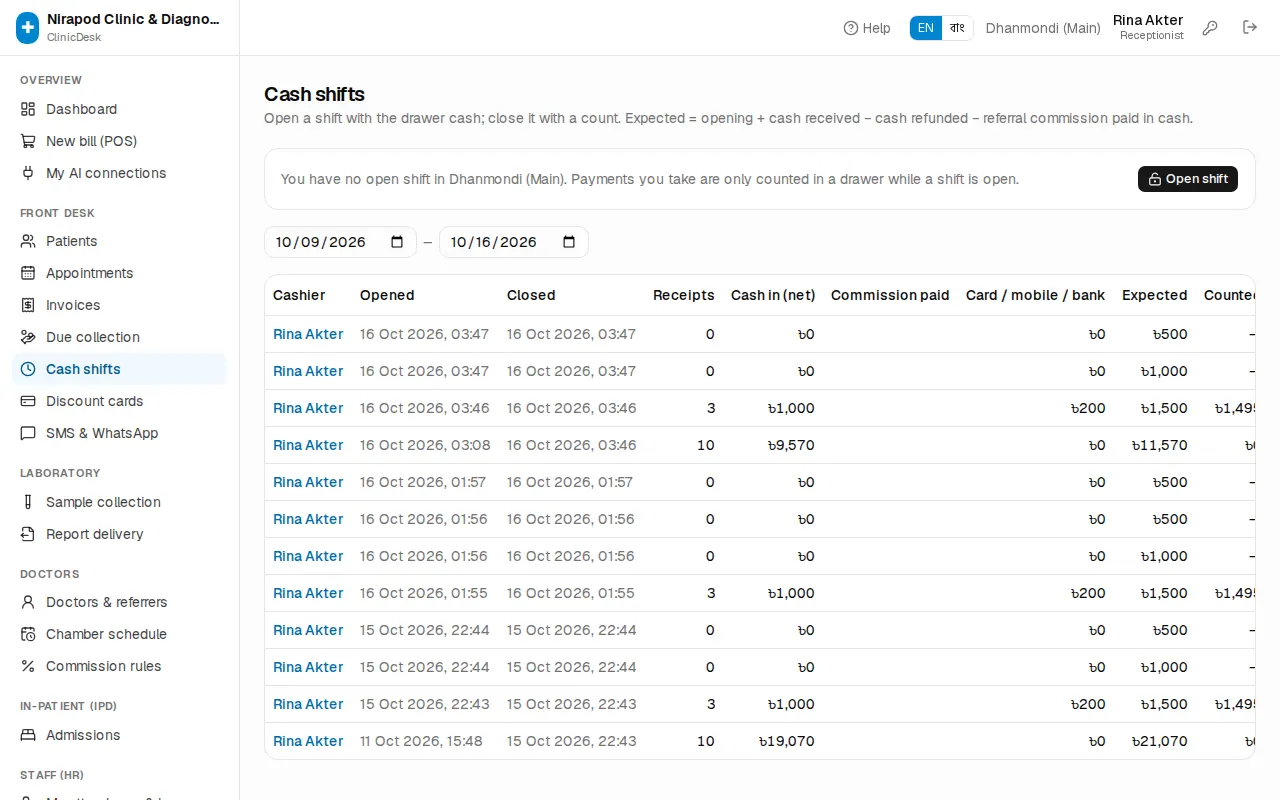Click the sign-out arrow icon
Image resolution: width=1280 pixels, height=800 pixels.
coord(1250,28)
